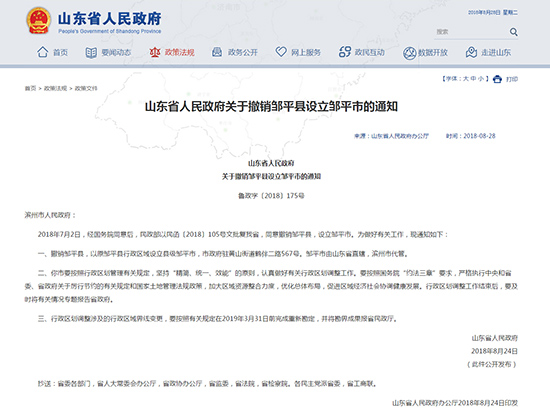The width and height of the screenshot is (550, 415).
Task: Focus the 搜索 search input field
Action: pyautogui.click(x=470, y=32)
